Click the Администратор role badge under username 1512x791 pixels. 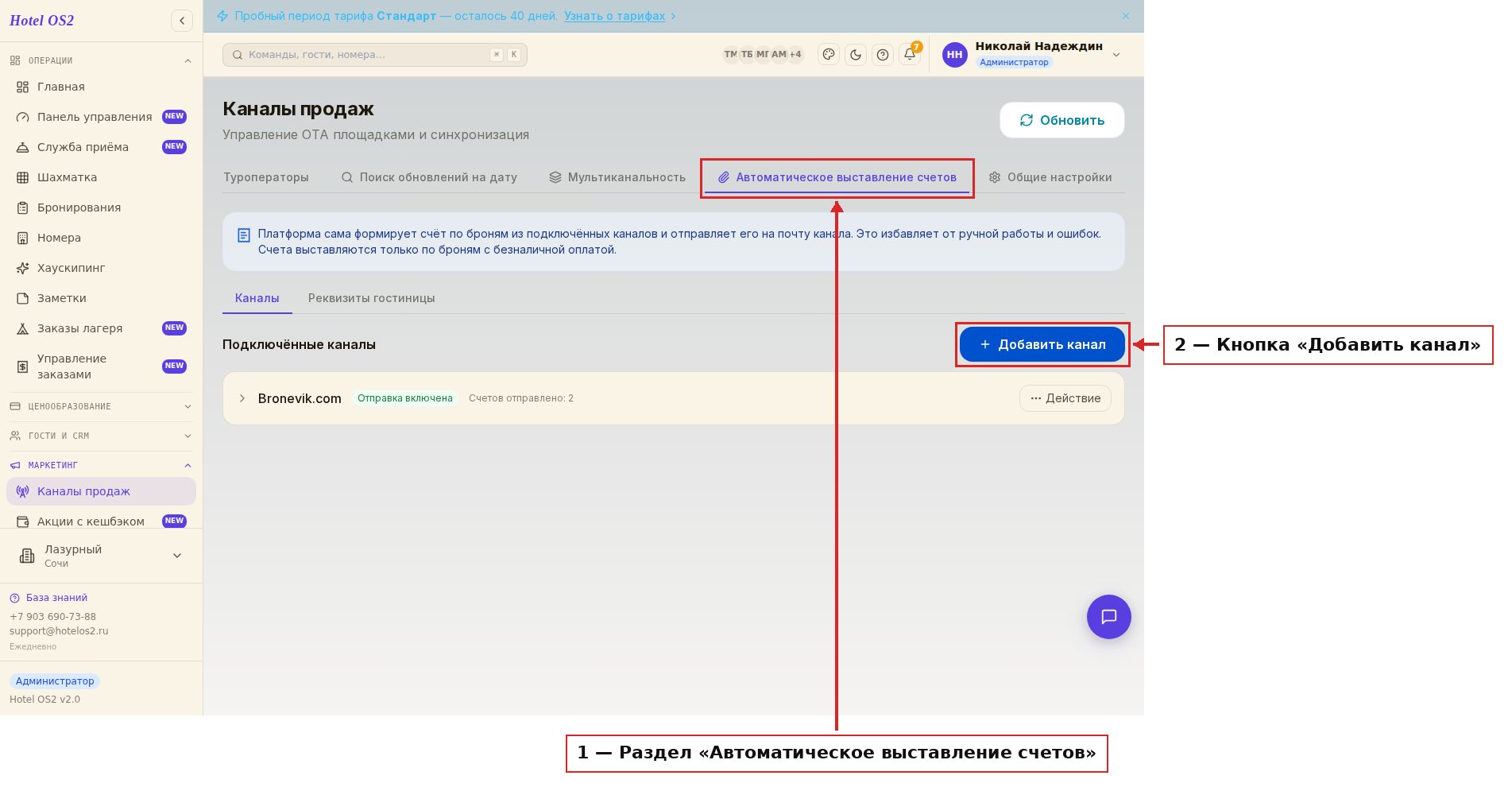click(x=1015, y=62)
